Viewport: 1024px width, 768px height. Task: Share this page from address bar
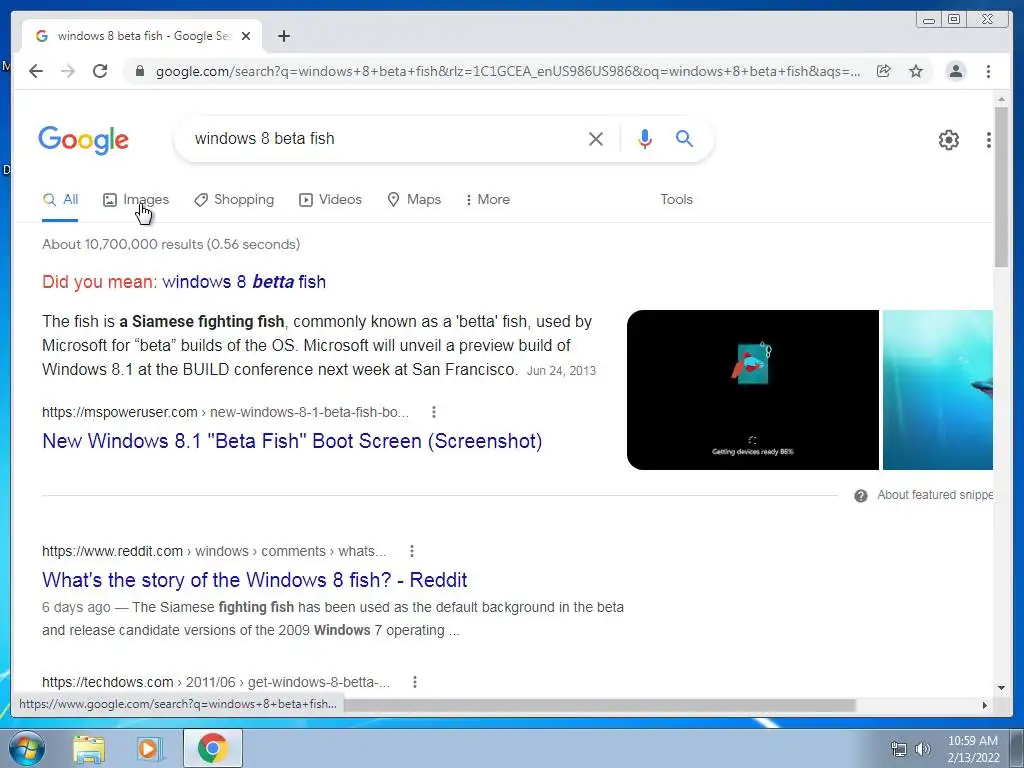[884, 71]
